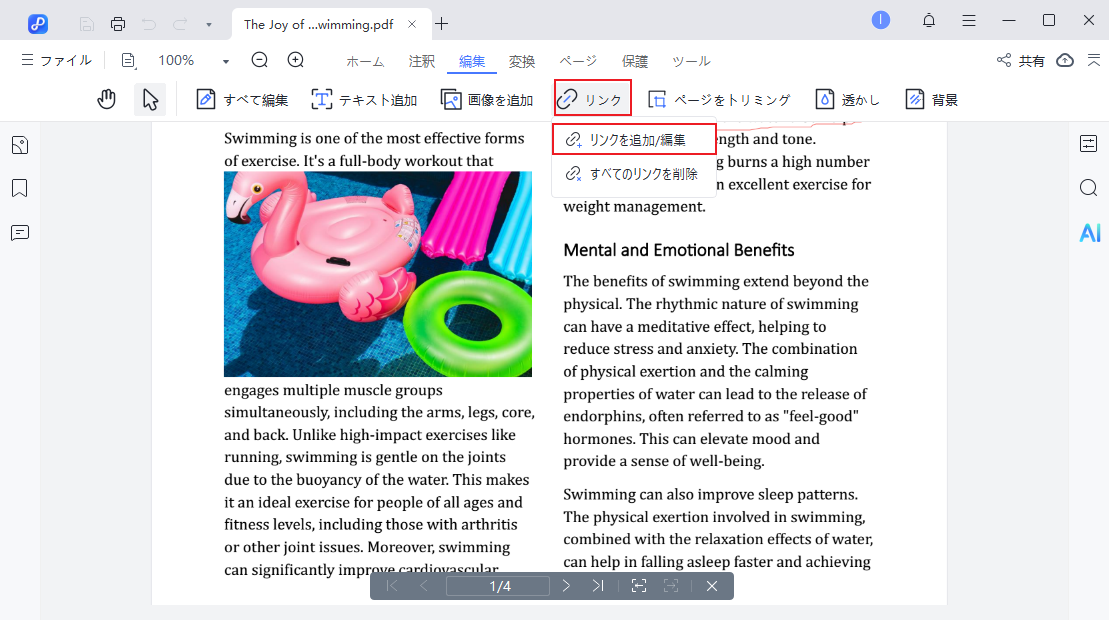Click the fit-to-window icon in page bar
Screen dimensions: 1109x620
point(639,586)
